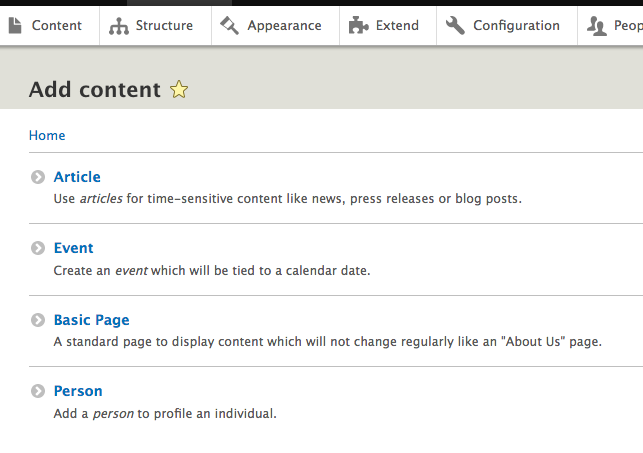Click the Configuration wrench icon
643x453 pixels.
tap(455, 25)
